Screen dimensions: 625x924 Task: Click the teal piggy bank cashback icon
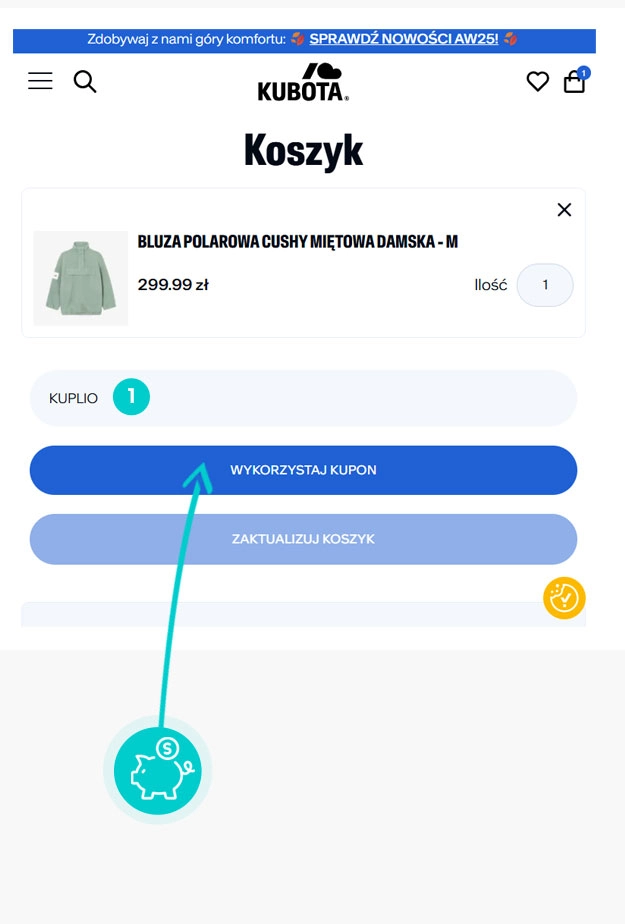tap(157, 770)
